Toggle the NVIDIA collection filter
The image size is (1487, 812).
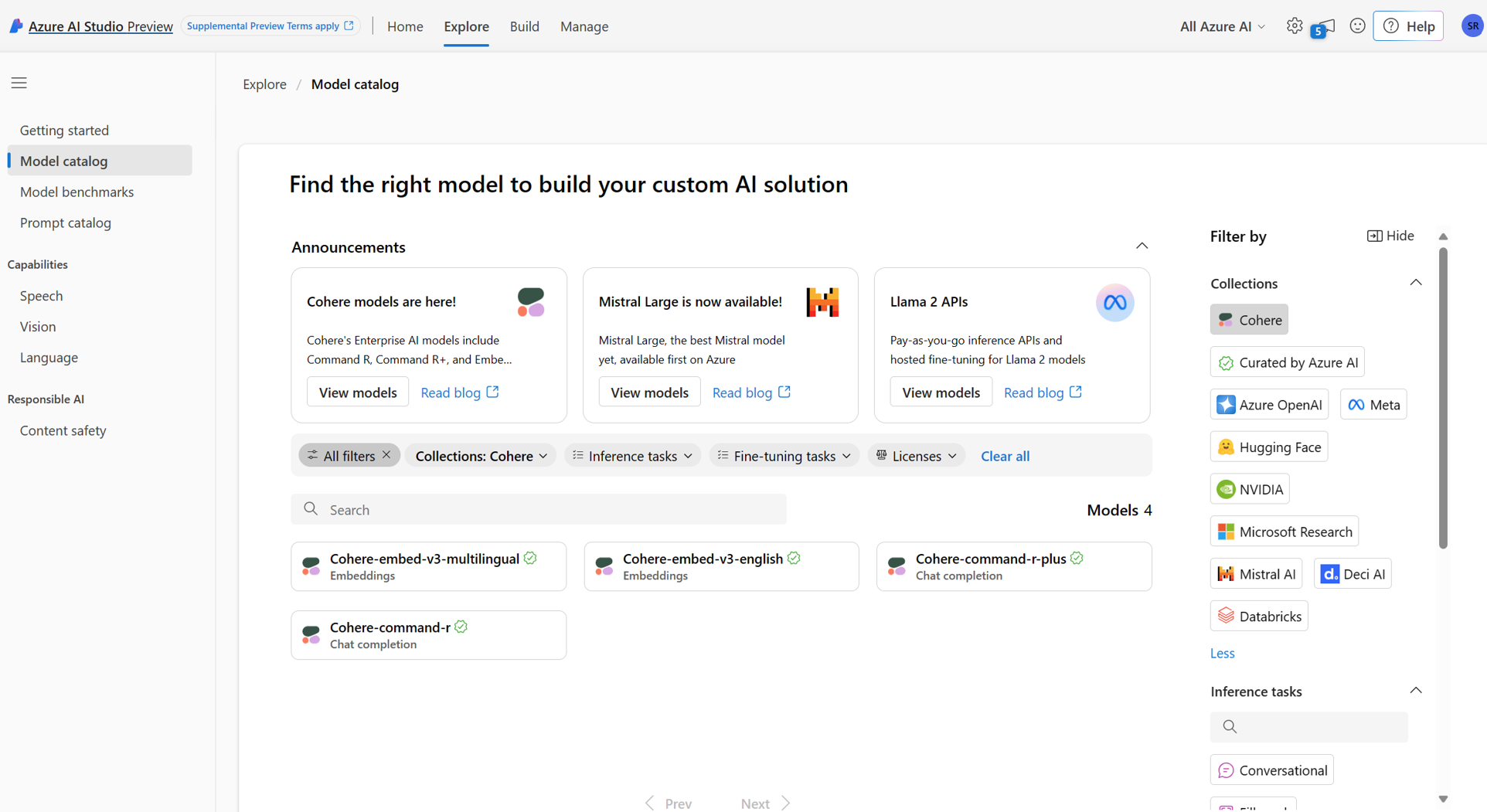[x=1250, y=489]
